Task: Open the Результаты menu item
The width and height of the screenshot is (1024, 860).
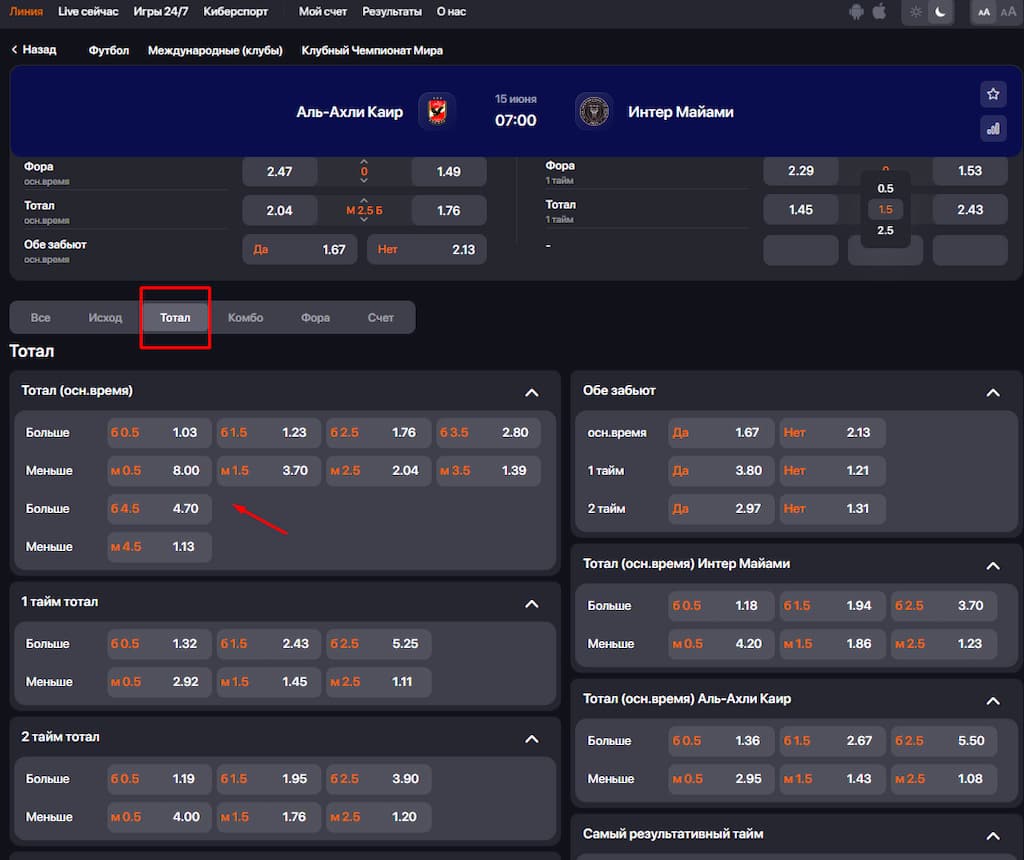Action: click(x=392, y=12)
